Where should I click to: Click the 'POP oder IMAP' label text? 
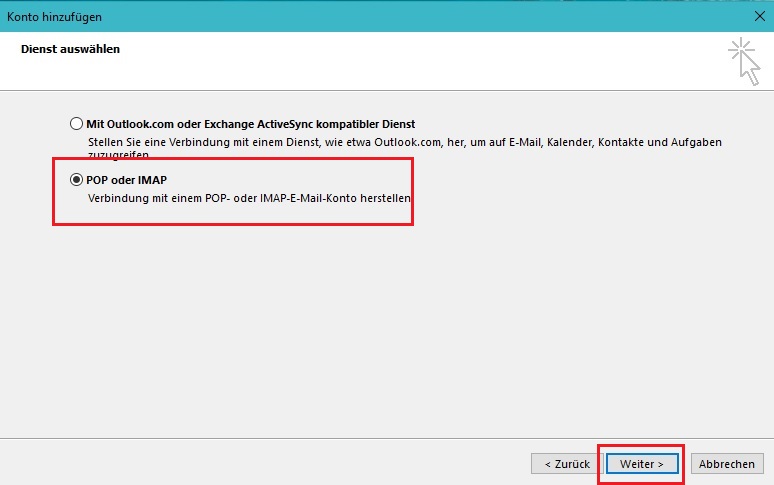point(126,180)
